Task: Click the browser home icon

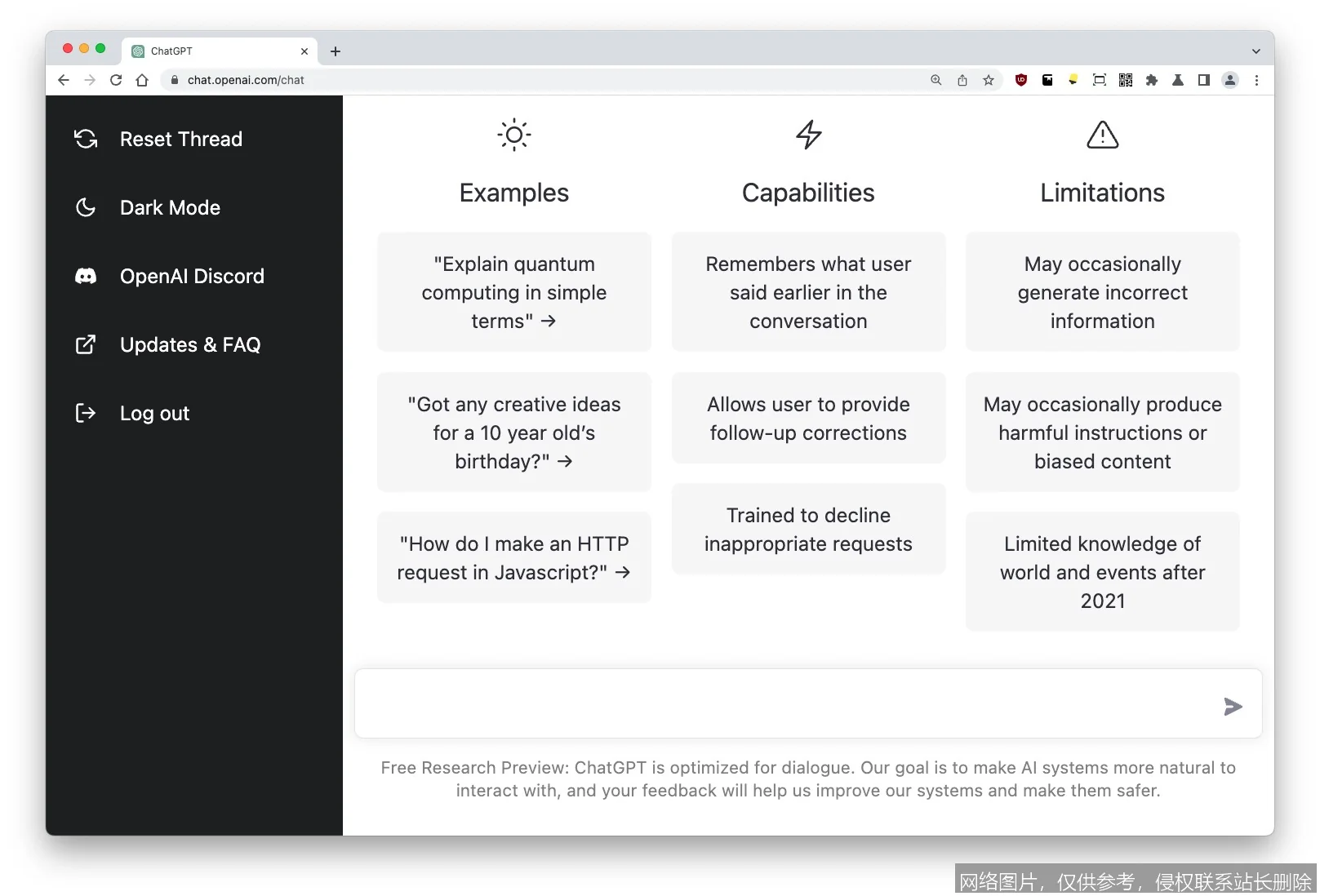Action: point(142,80)
